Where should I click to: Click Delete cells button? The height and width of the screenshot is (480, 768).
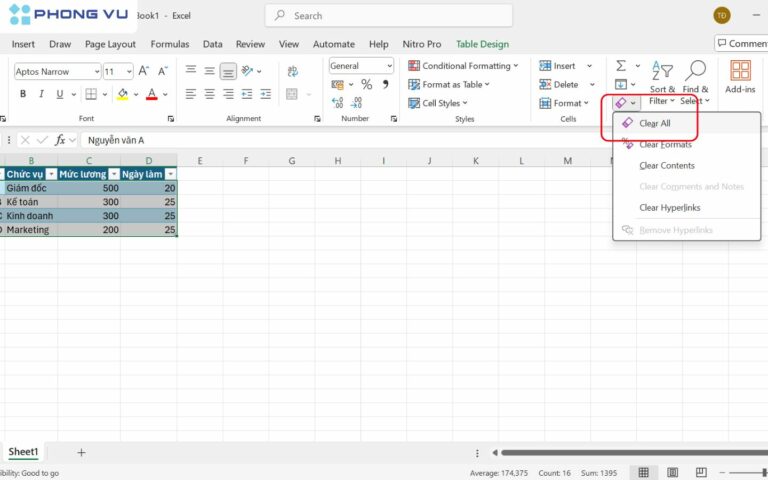pos(559,85)
